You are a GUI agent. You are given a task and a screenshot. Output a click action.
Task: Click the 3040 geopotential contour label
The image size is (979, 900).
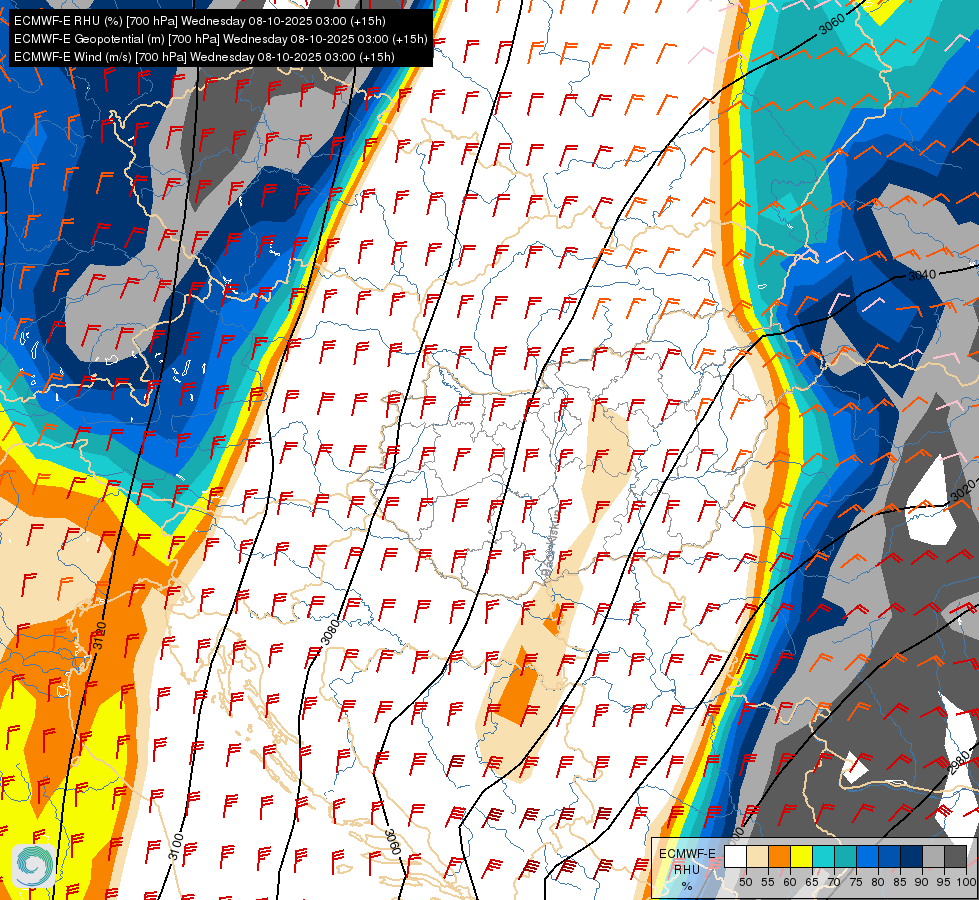[x=922, y=274]
